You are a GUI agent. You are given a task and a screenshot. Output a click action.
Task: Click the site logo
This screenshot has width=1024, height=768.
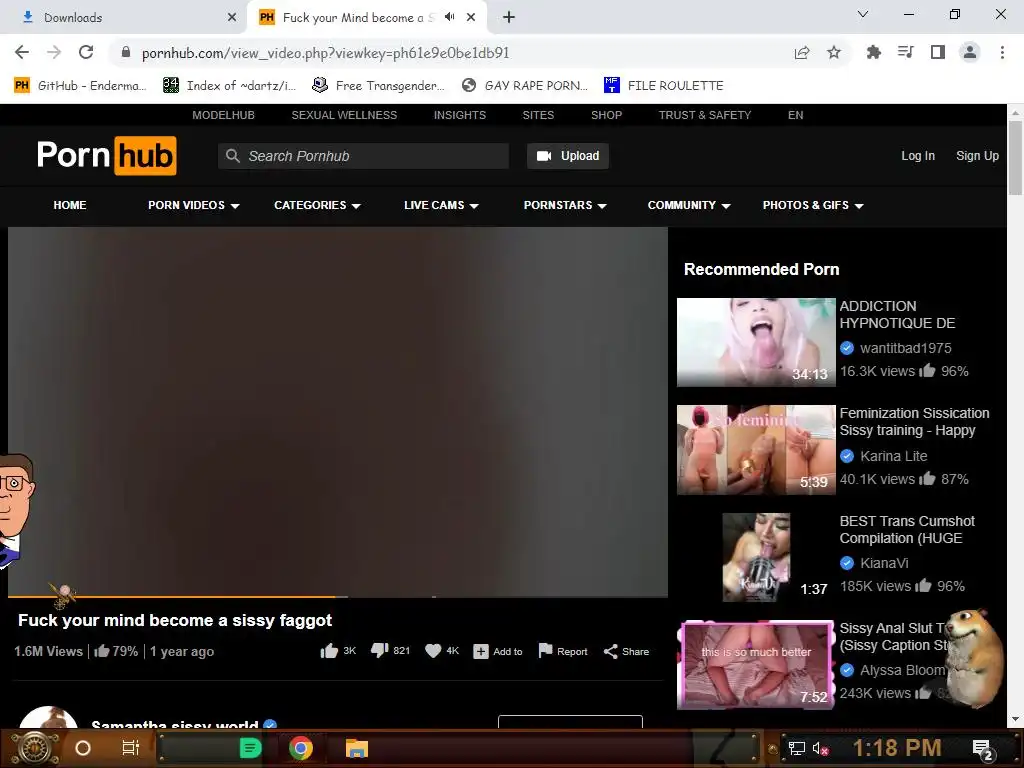[106, 155]
